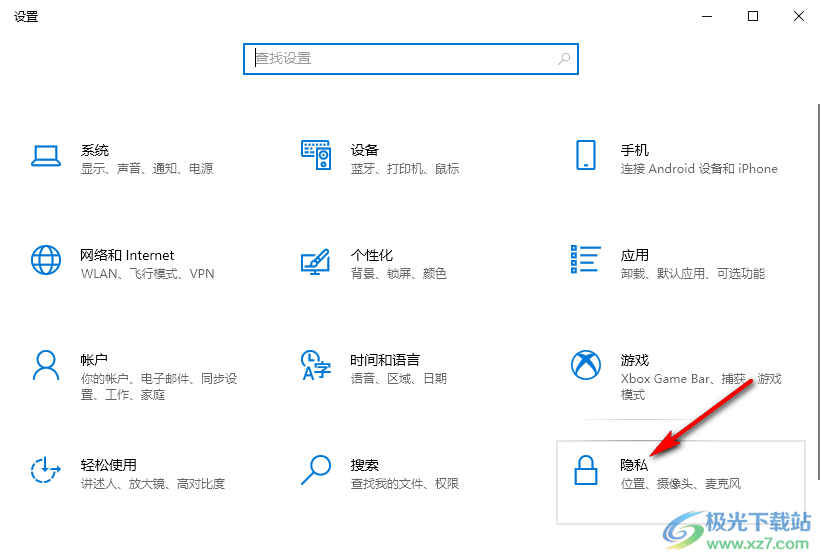Click the magnifier in the search box
822x560 pixels.
(564, 59)
